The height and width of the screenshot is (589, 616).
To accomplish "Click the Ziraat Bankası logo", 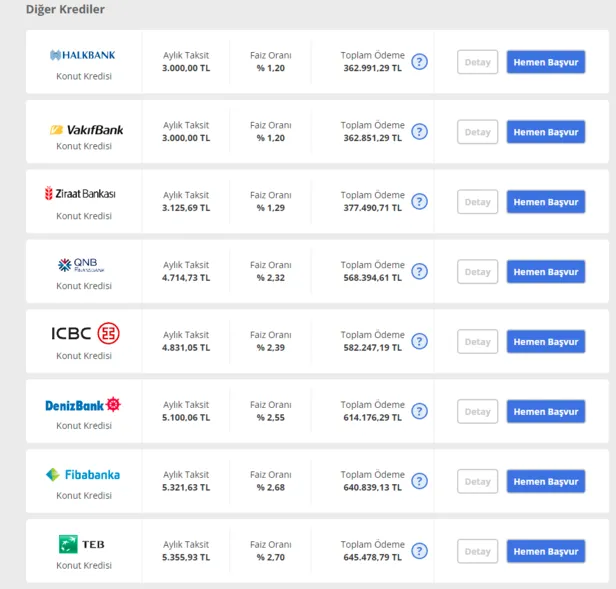I will [80, 193].
